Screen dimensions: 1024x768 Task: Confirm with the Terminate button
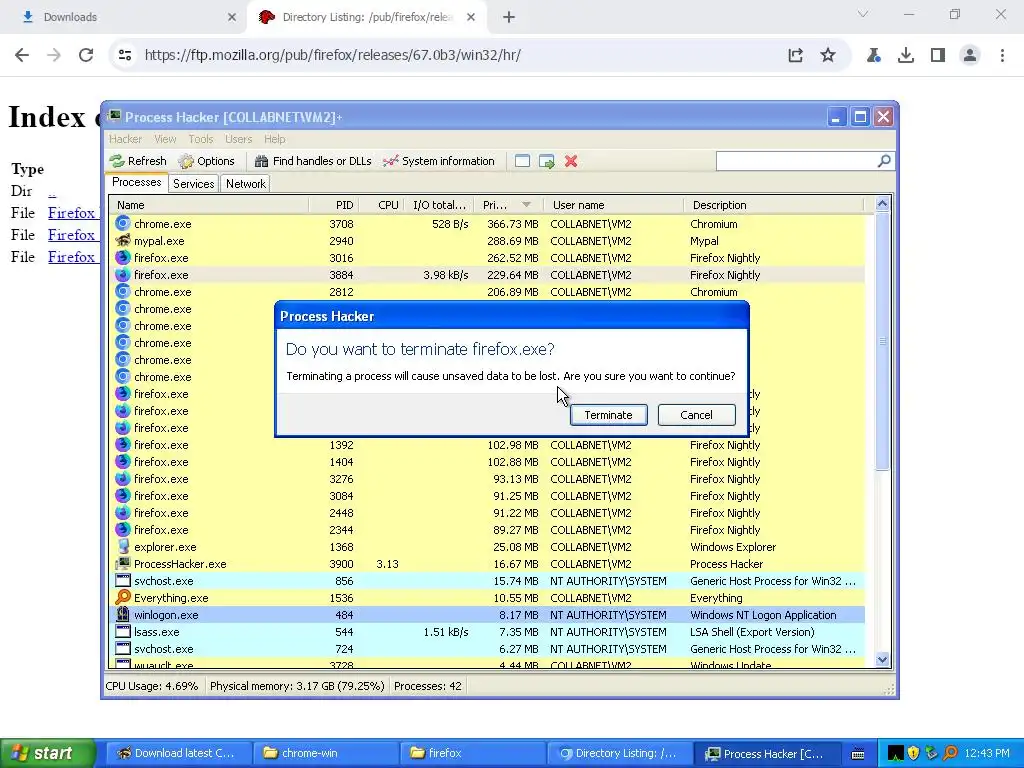click(x=609, y=415)
